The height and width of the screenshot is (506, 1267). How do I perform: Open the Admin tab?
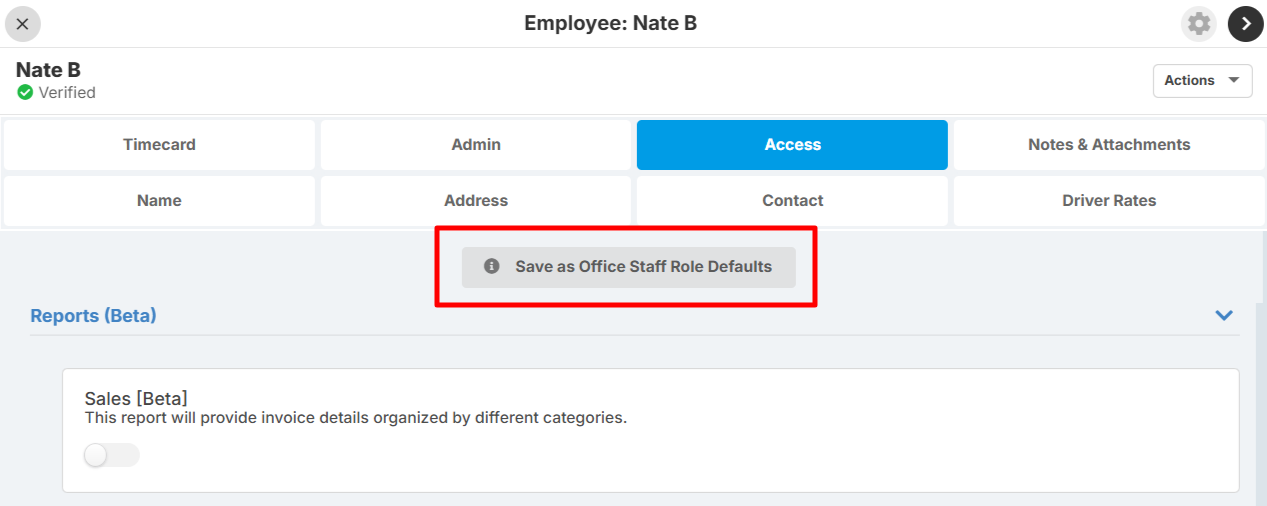click(x=476, y=145)
